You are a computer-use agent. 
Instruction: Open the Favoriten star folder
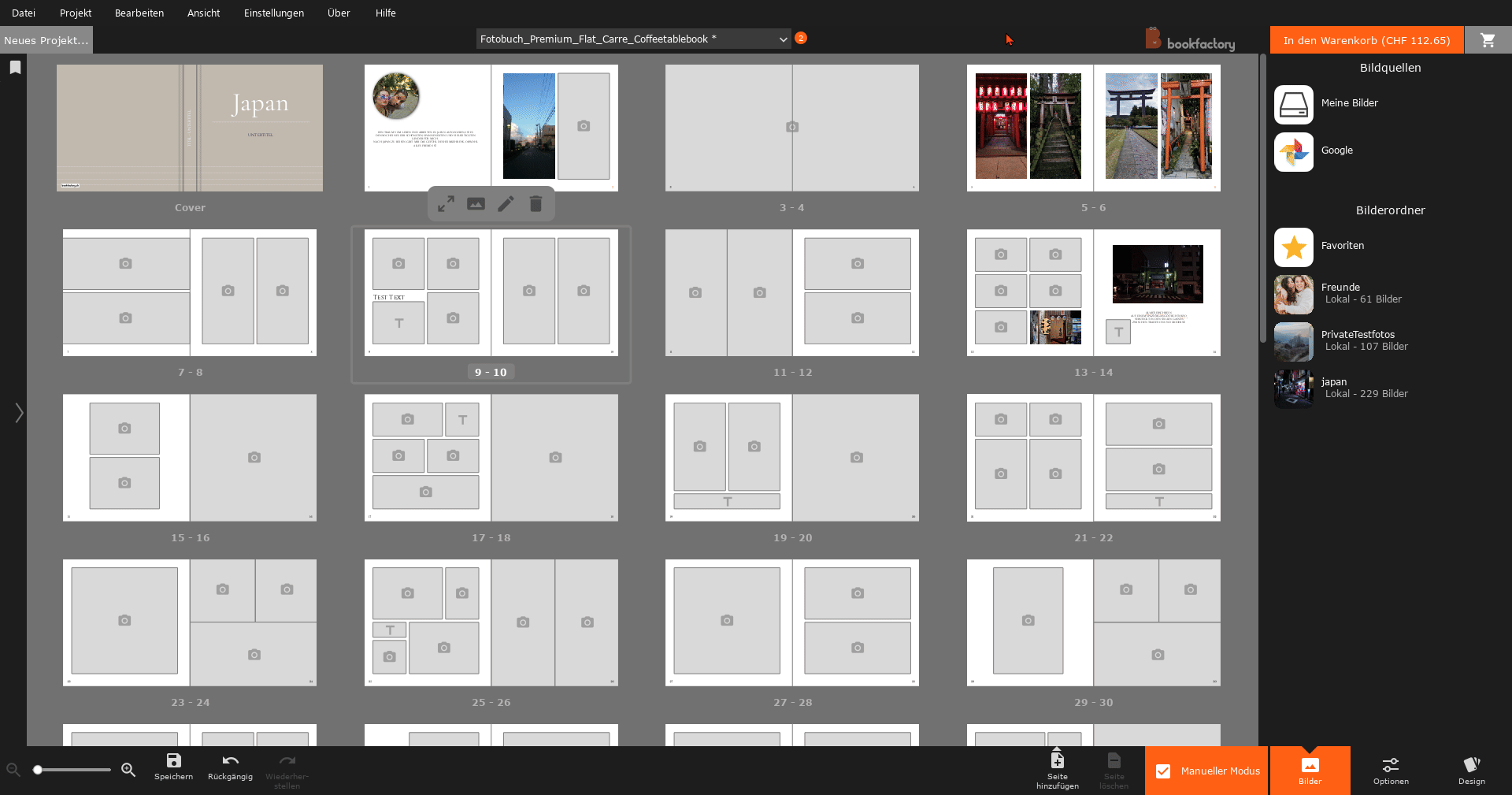pos(1294,247)
